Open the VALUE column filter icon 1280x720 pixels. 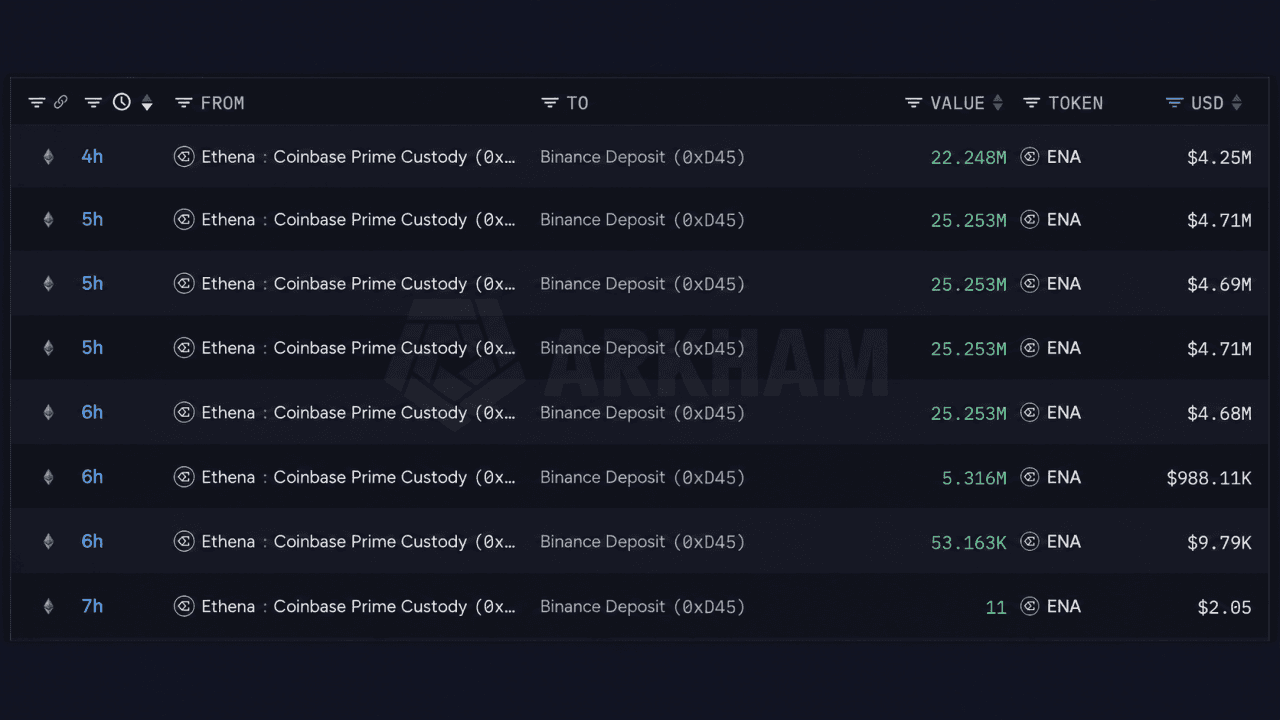[x=913, y=102]
